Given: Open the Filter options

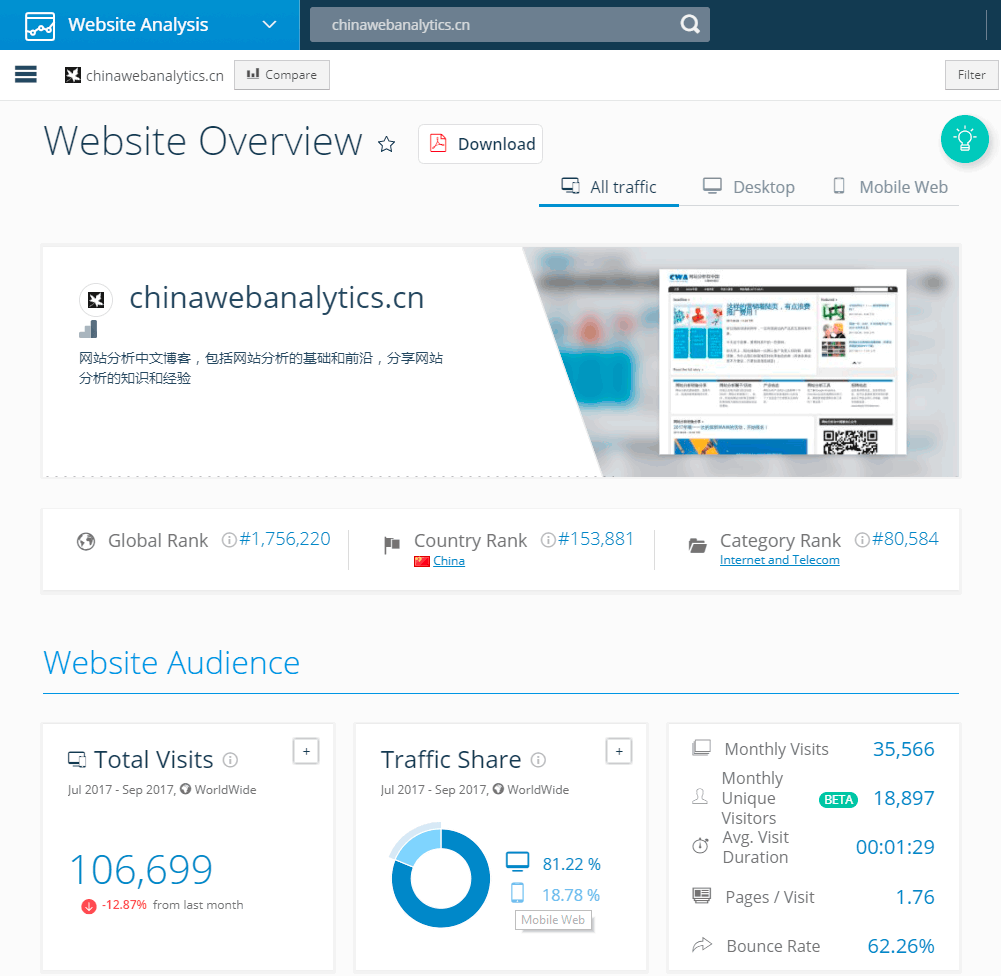Looking at the screenshot, I should point(971,75).
